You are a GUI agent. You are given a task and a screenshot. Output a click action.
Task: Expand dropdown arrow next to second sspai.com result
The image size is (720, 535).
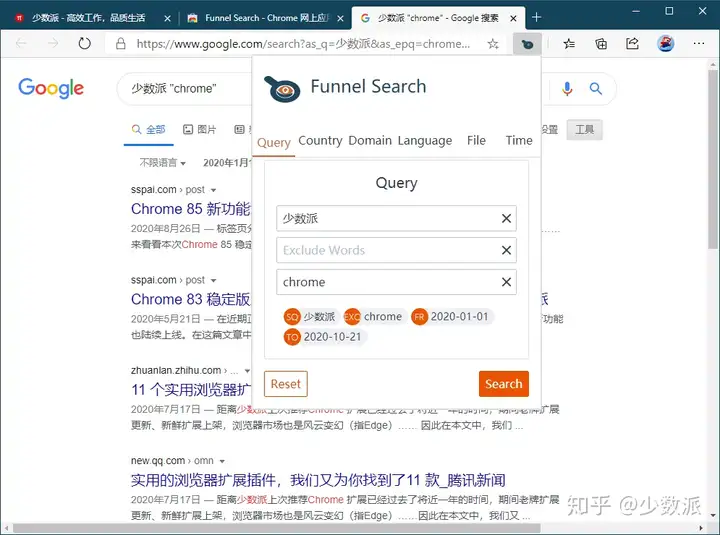(x=213, y=281)
